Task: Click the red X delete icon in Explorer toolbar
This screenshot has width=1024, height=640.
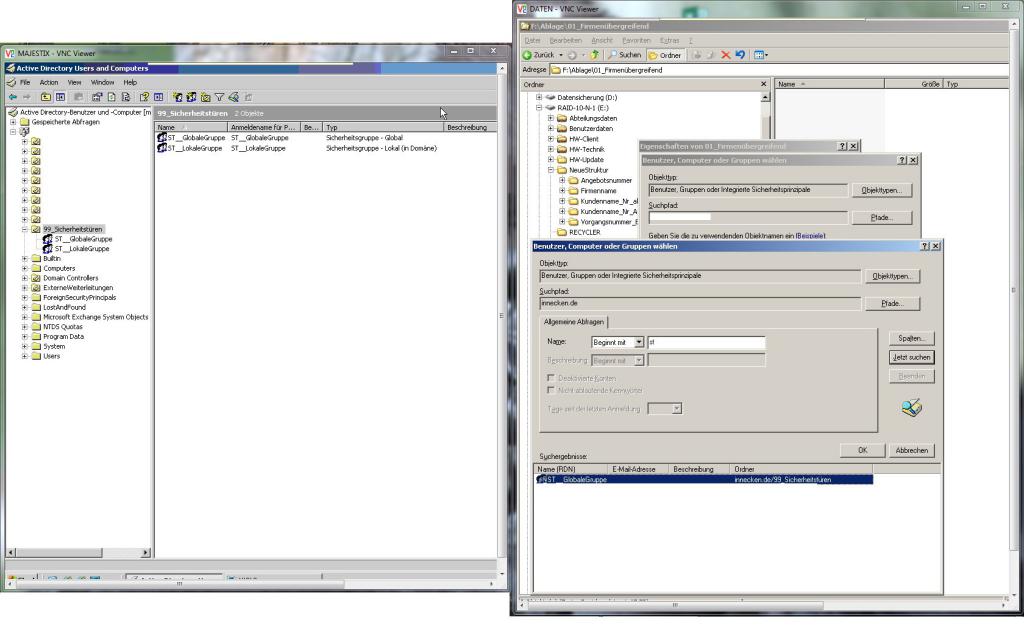Action: (x=726, y=55)
